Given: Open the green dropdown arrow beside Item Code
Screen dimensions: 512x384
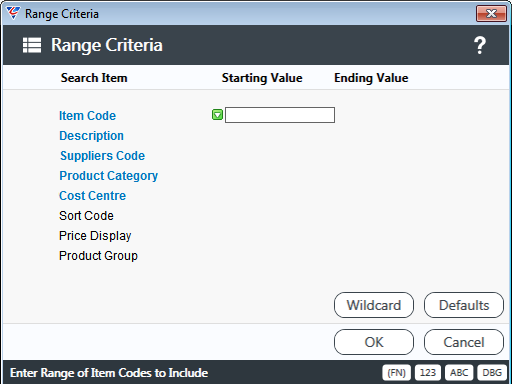Looking at the screenshot, I should click(x=217, y=115).
